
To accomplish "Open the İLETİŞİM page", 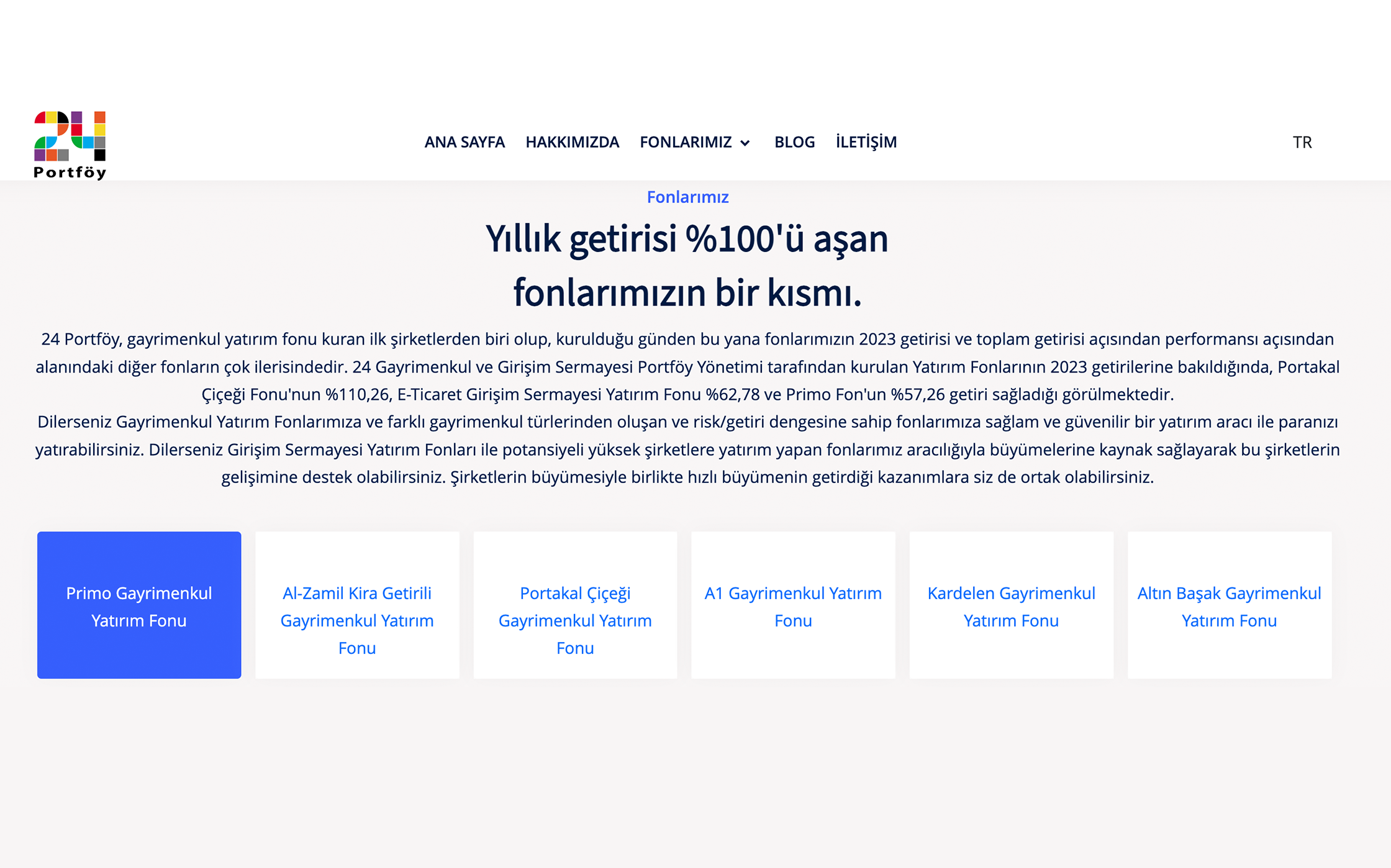I will (x=866, y=142).
